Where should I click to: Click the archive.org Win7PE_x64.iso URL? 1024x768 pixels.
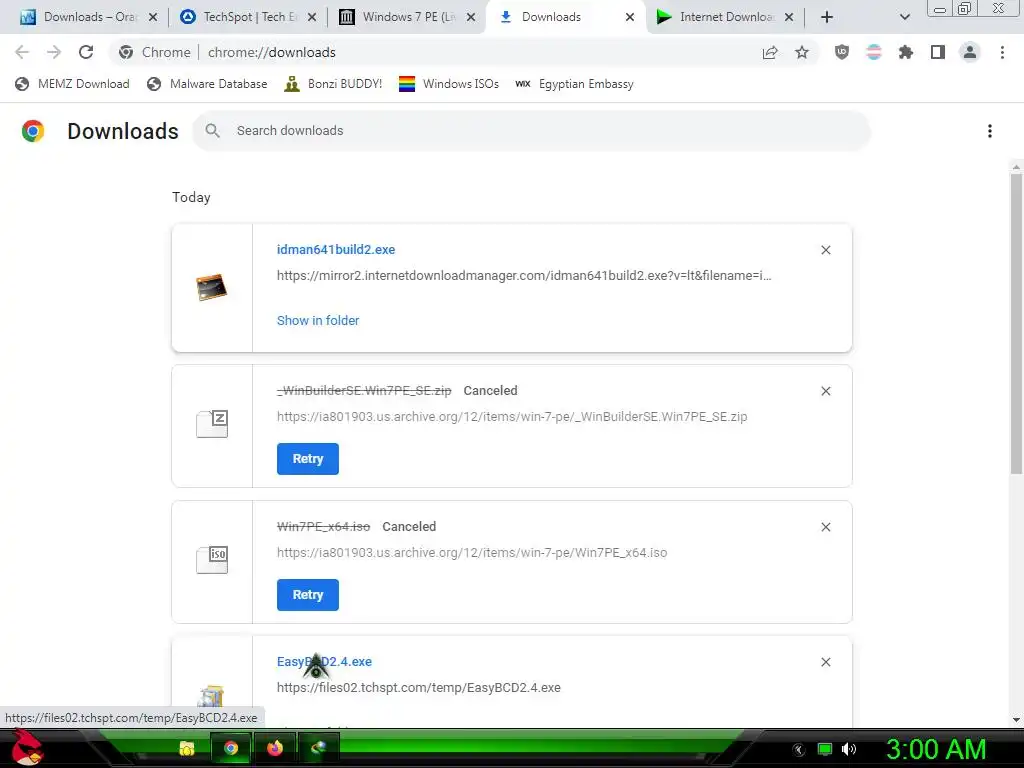pyautogui.click(x=472, y=552)
